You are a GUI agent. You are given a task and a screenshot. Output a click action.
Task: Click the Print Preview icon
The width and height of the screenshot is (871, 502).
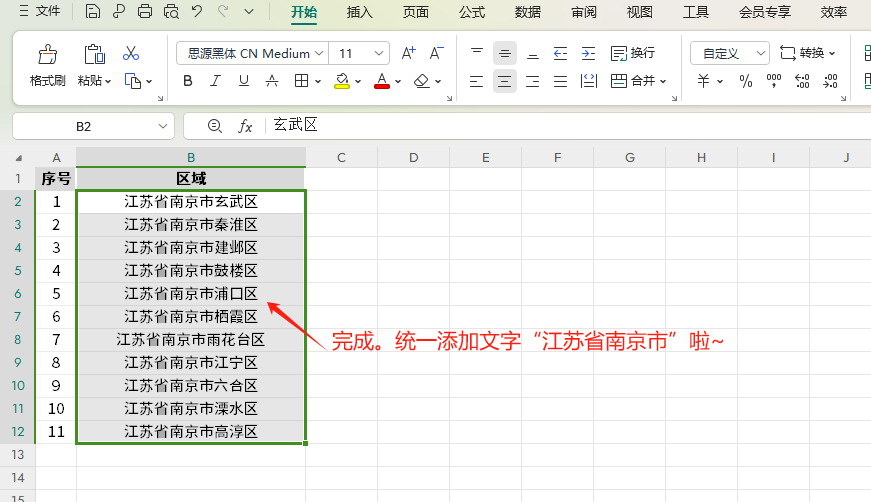tap(171, 11)
